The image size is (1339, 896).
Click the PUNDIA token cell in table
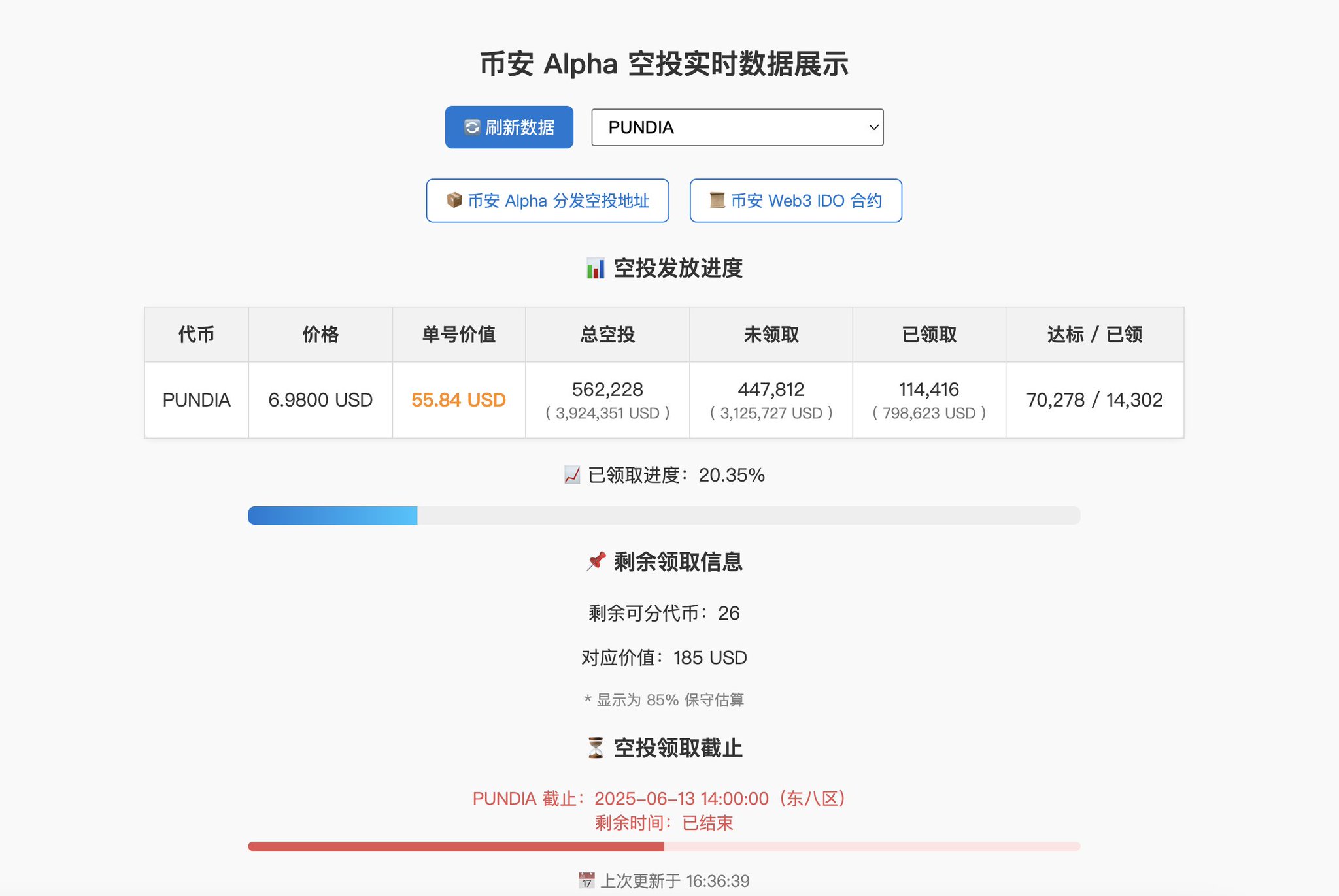196,400
